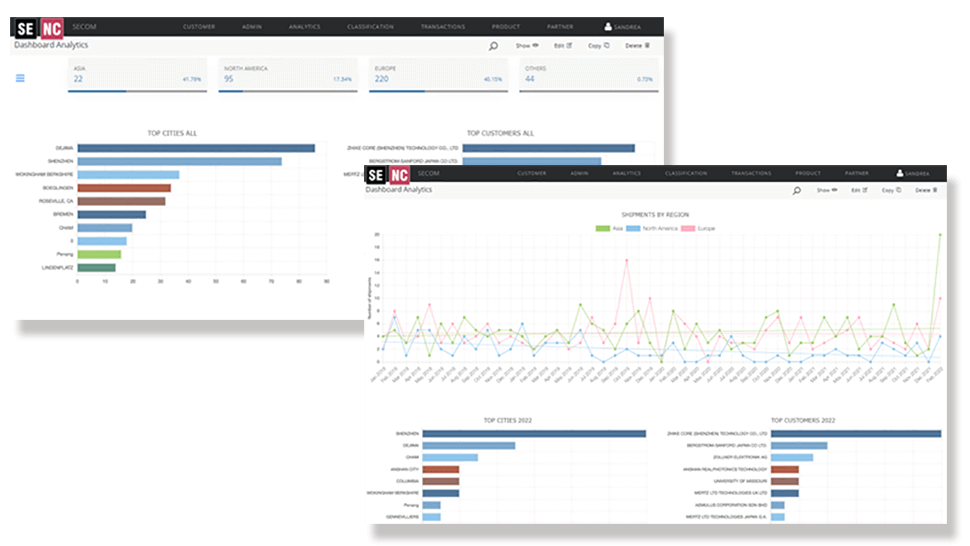Image resolution: width=970 pixels, height=546 pixels.
Task: Click the search magnifier above the shipments chart
Action: coord(797,189)
